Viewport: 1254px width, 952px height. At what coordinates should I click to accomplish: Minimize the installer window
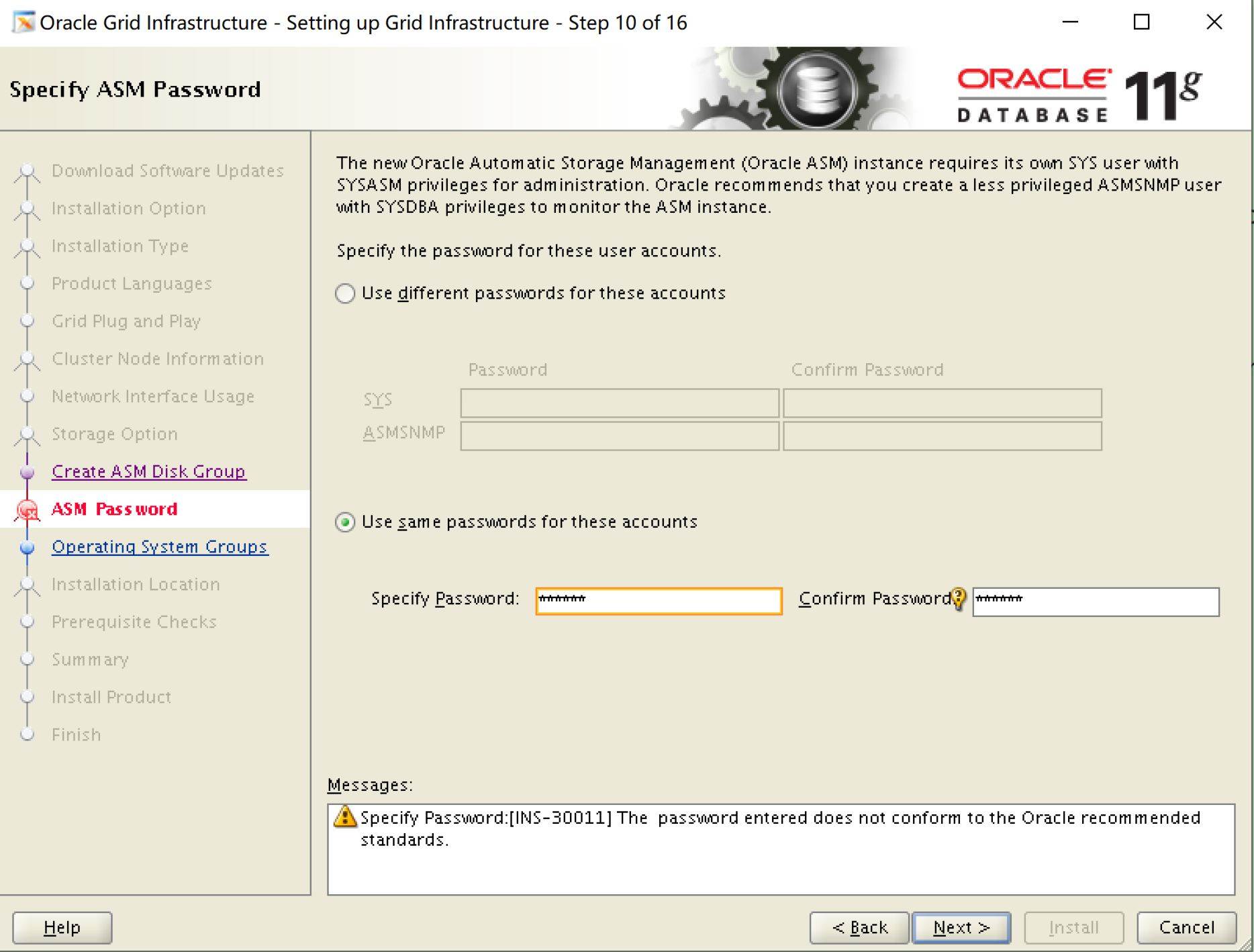click(1070, 22)
